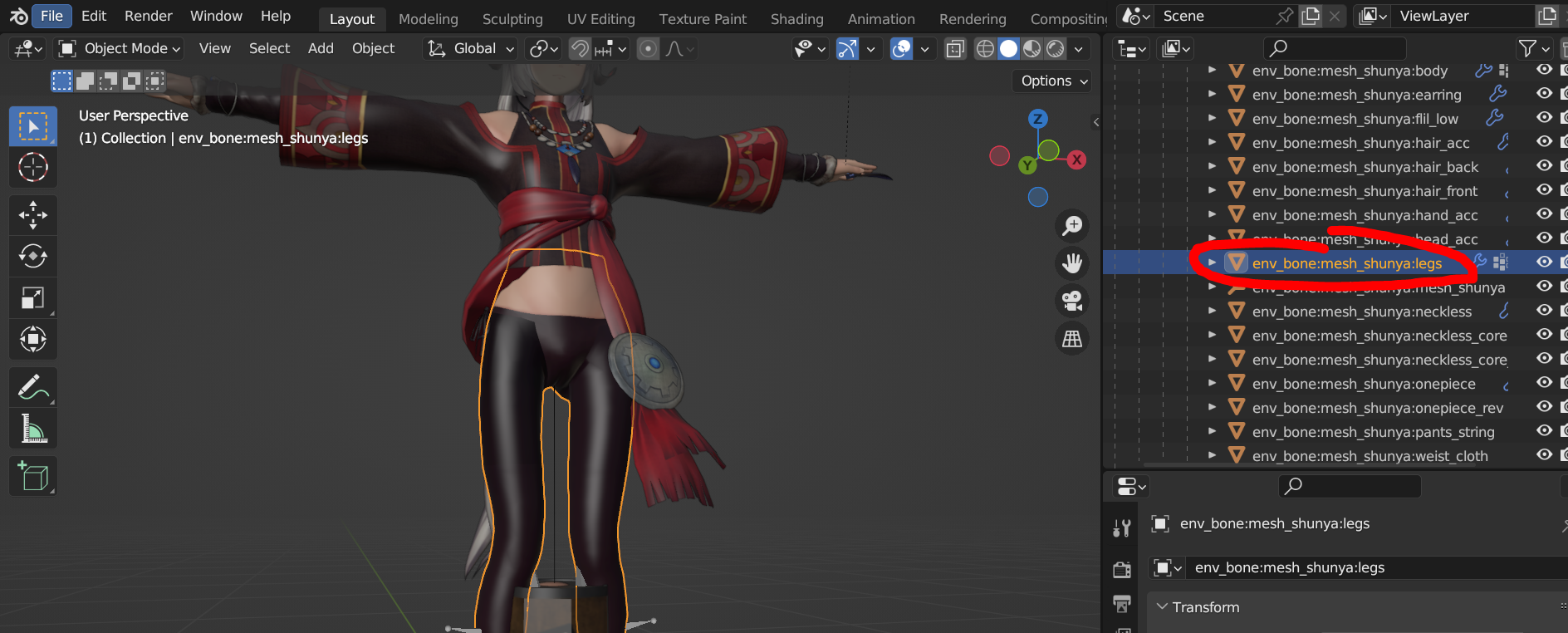1568x633 pixels.
Task: Click the New Scene button icon
Action: 1311,16
